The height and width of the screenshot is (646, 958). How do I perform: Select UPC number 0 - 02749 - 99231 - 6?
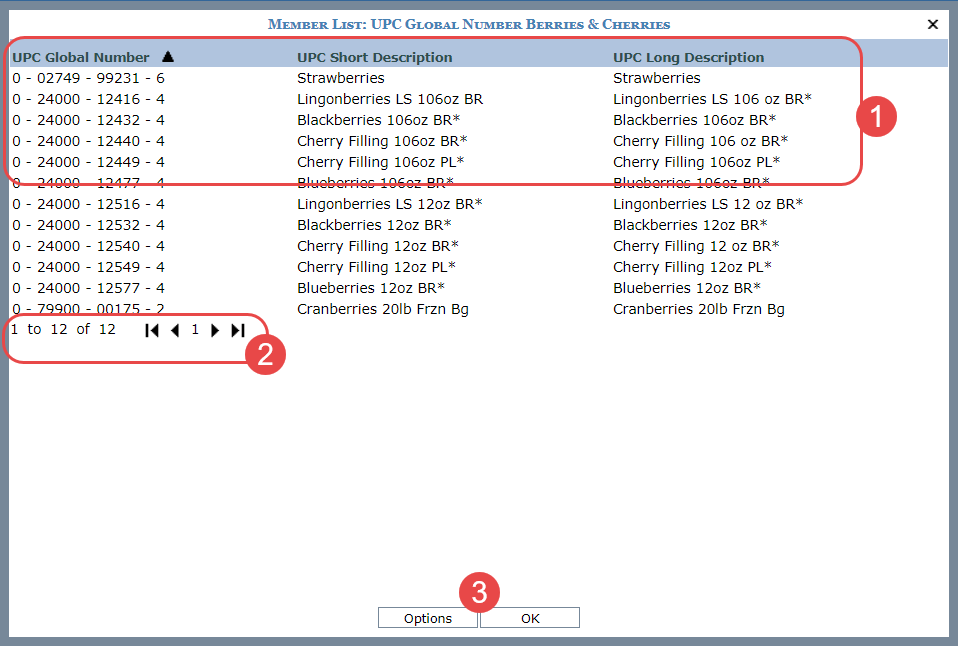tap(88, 78)
